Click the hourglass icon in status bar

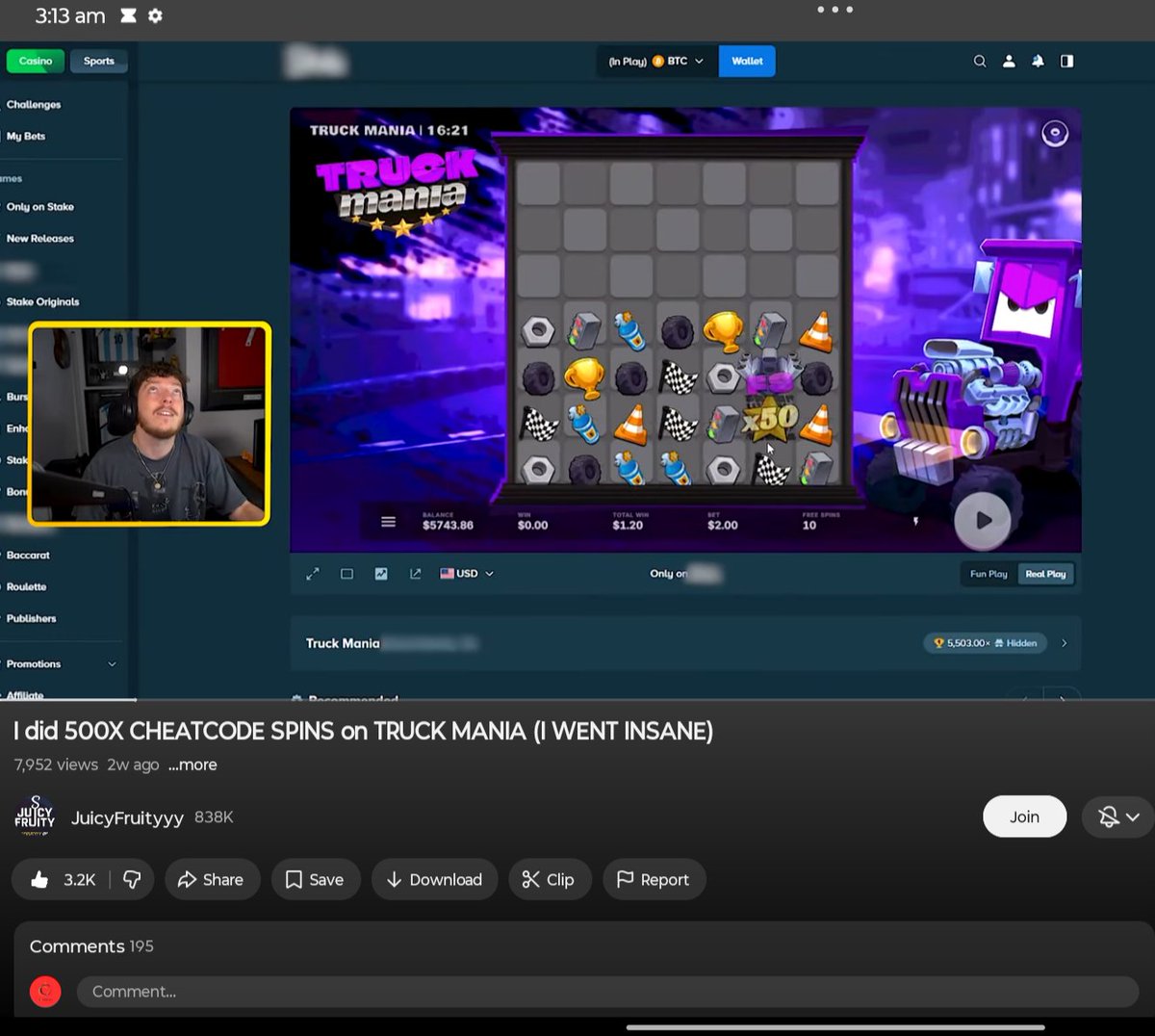tap(128, 16)
